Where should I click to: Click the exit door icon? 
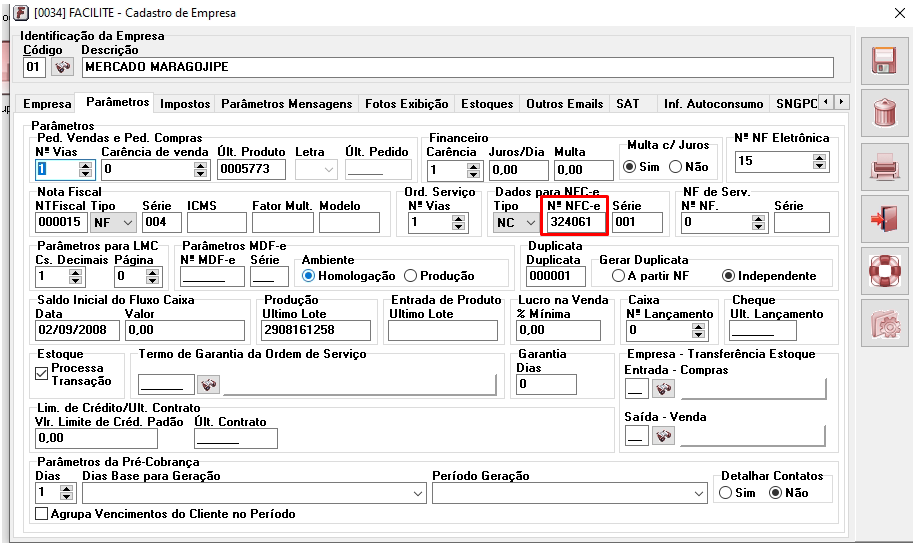(884, 218)
